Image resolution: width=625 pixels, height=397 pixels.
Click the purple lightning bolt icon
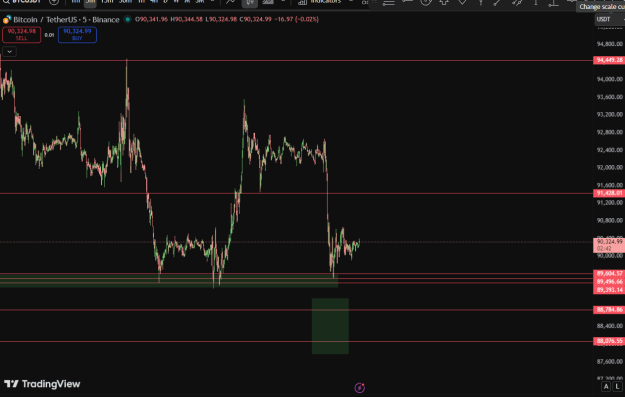click(360, 387)
